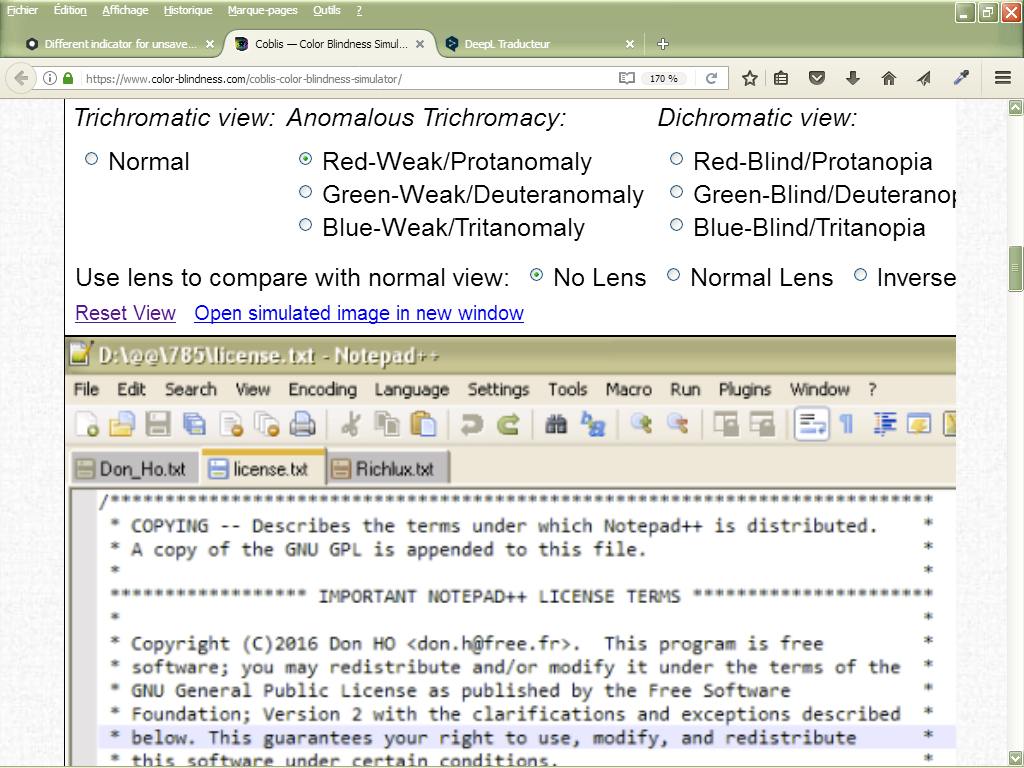1024x768 pixels.
Task: Go back with Firefox back arrow
Action: [21, 78]
